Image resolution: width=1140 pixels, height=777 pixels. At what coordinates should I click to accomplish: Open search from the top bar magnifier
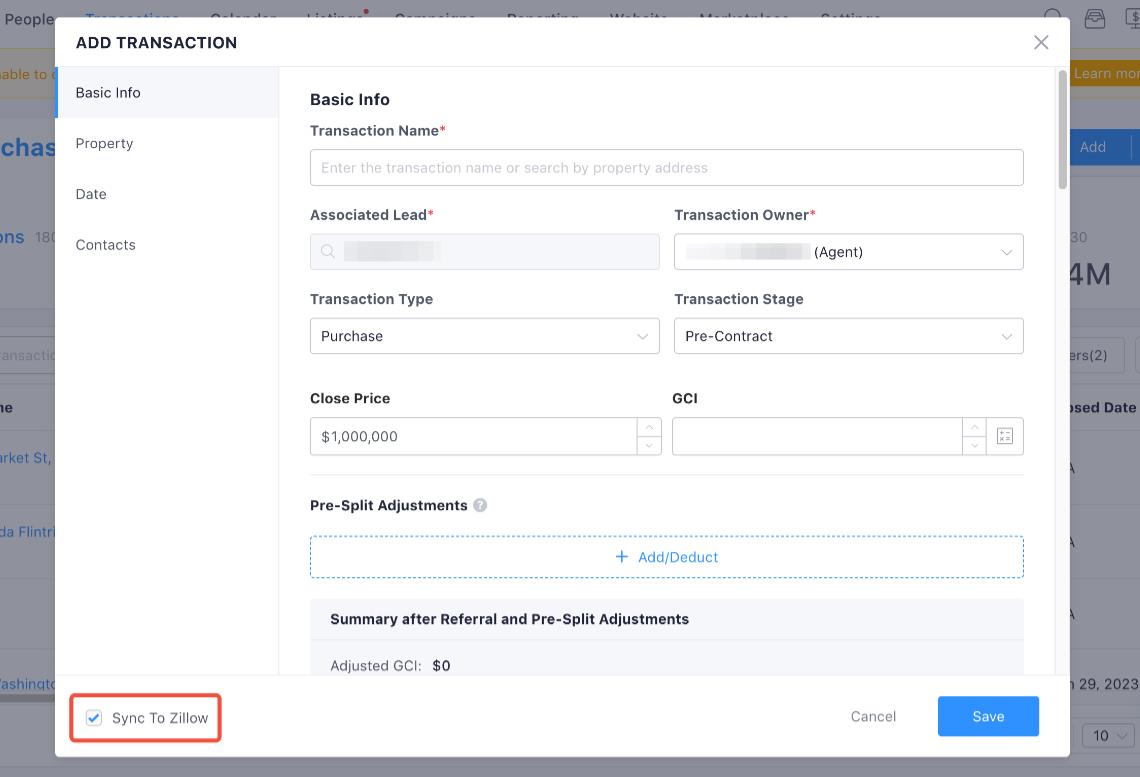point(1053,15)
